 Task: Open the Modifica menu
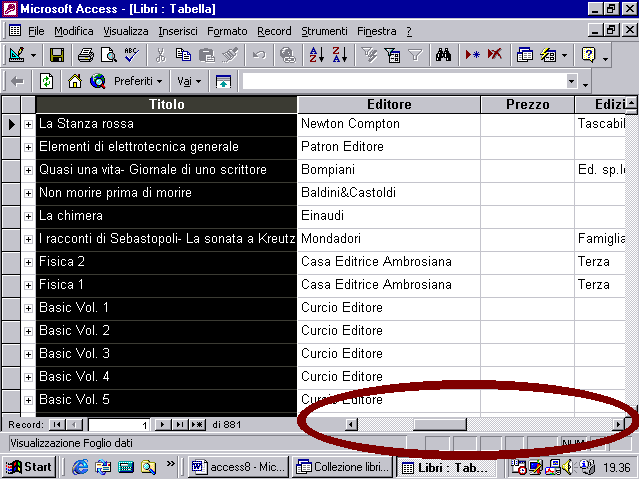point(74,31)
